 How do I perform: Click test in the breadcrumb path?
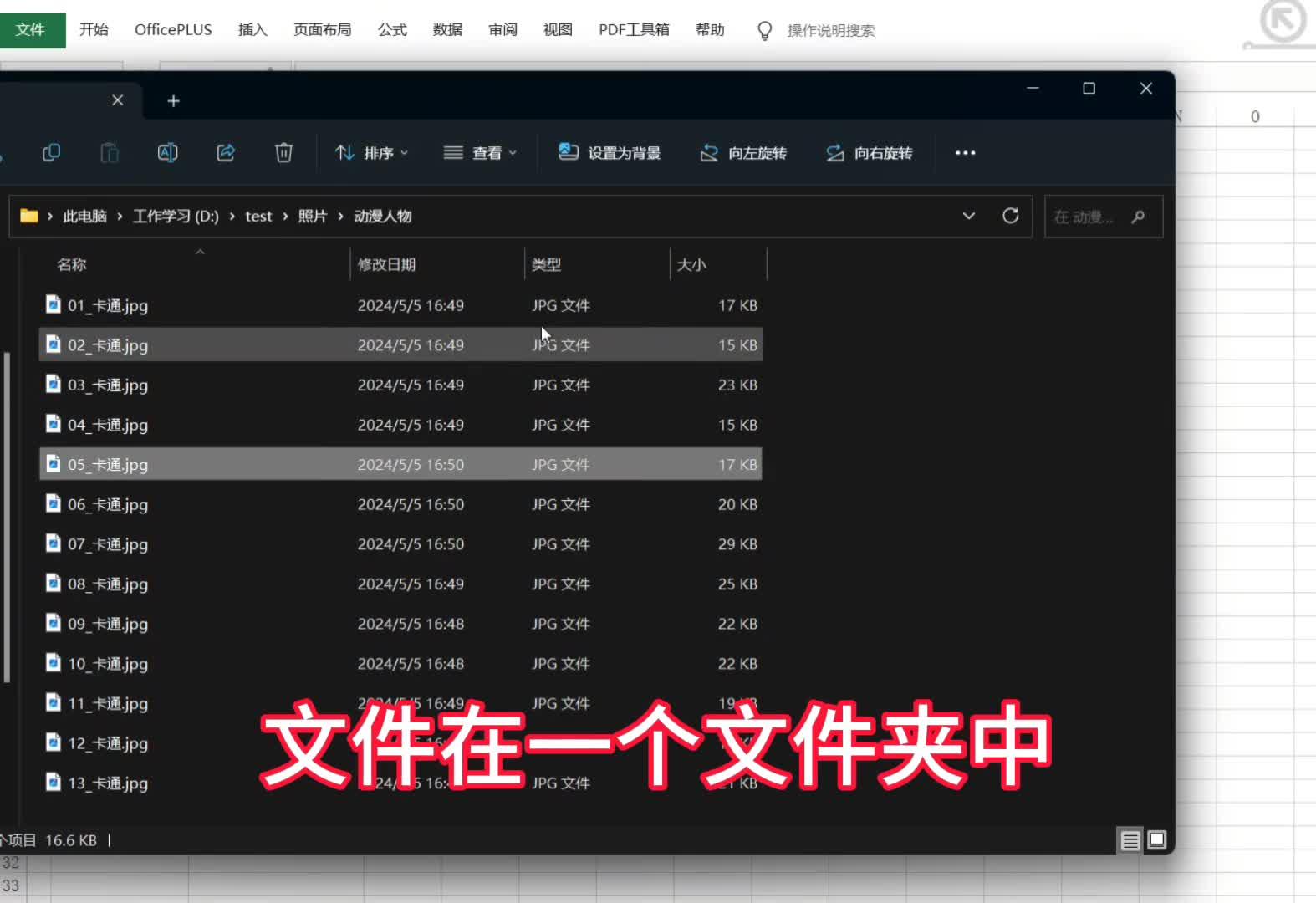(258, 217)
